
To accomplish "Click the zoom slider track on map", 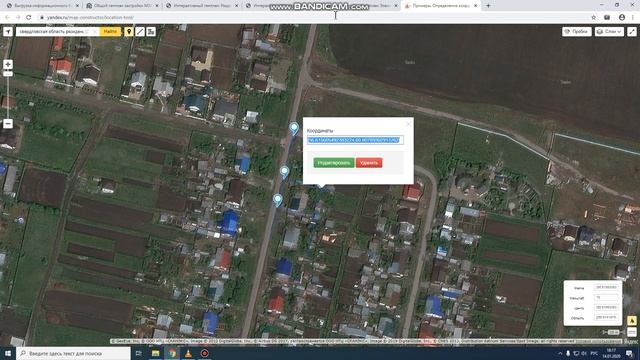I will [8, 96].
